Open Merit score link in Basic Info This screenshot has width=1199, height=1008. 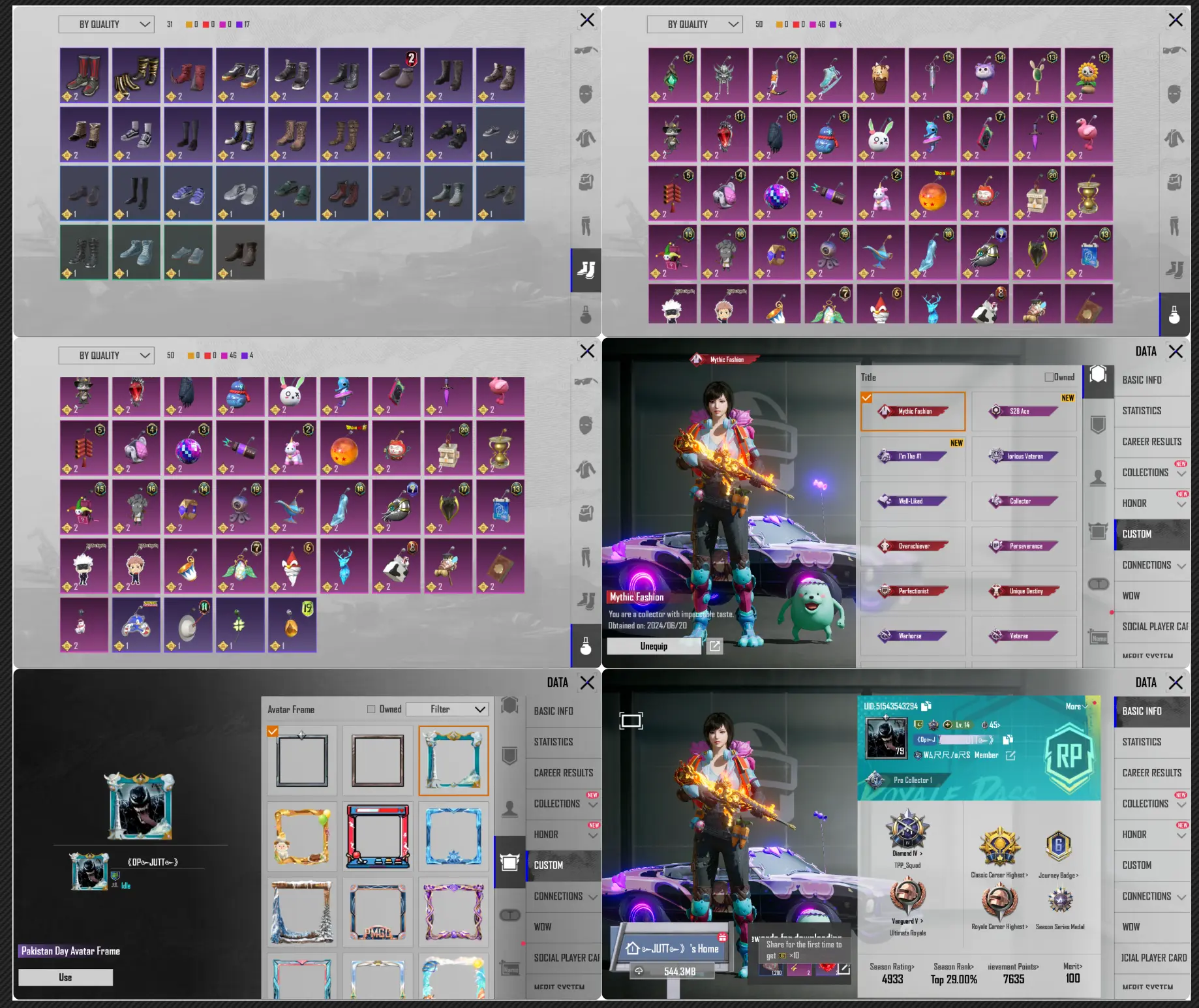click(x=1072, y=966)
